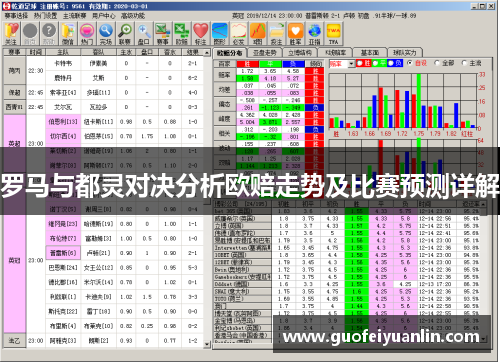The image size is (500, 362).
Task: Switch to the 凯利赔率 tab
Action: 336,53
